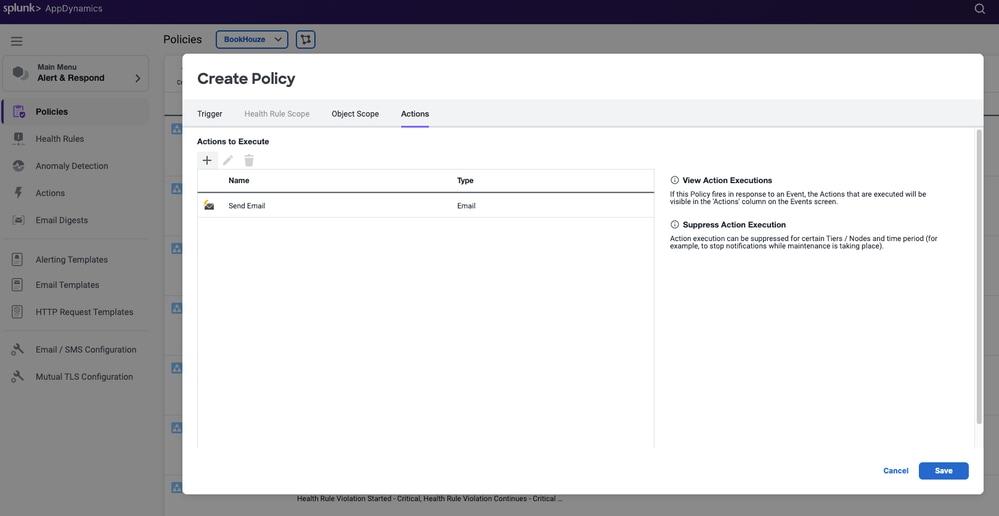Switch to the Object Scope tab
Screen dimensions: 999x516
tap(355, 114)
